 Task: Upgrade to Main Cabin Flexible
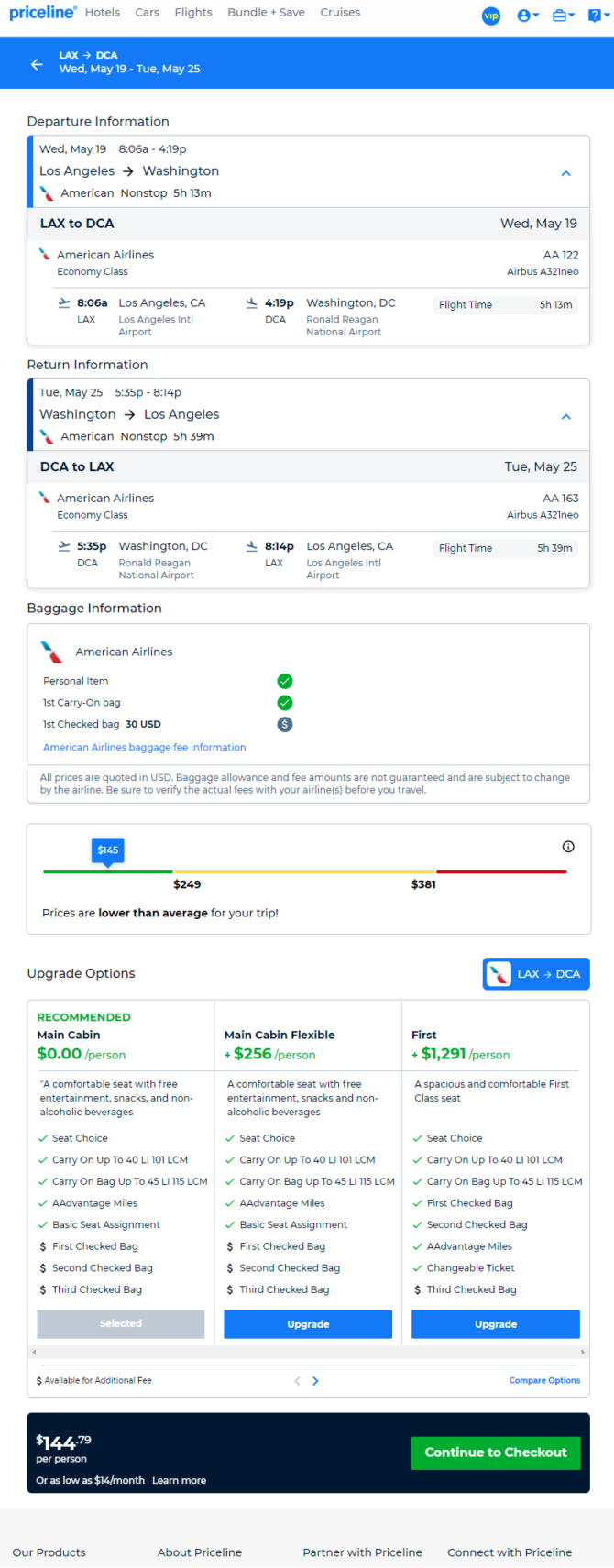[308, 1324]
